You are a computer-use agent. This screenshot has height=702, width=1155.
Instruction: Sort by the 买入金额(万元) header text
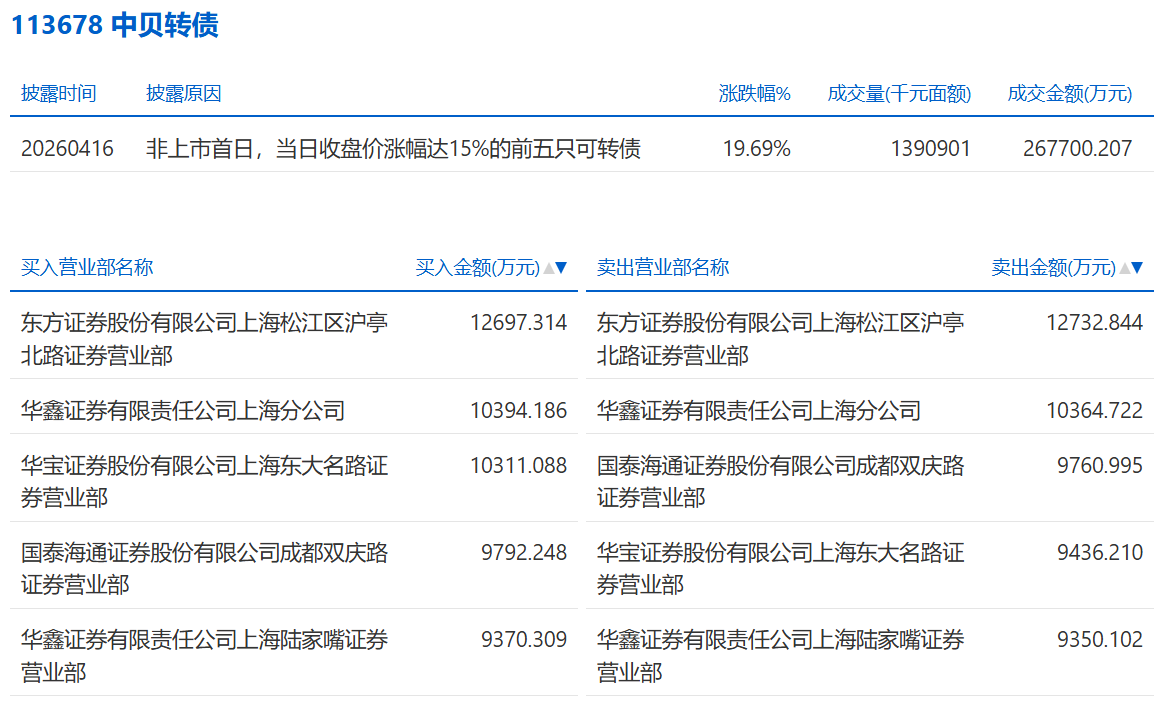point(477,268)
